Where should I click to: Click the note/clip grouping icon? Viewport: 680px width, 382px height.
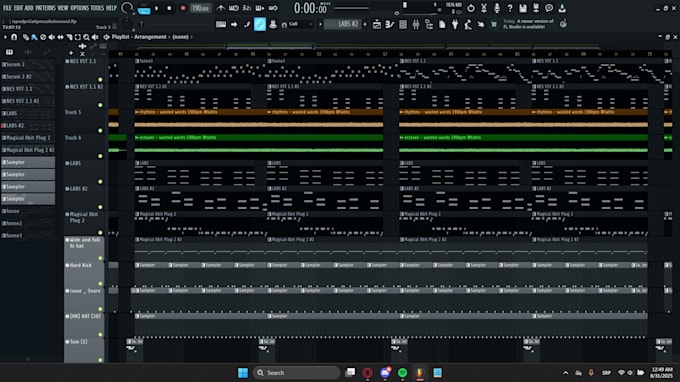[x=247, y=24]
